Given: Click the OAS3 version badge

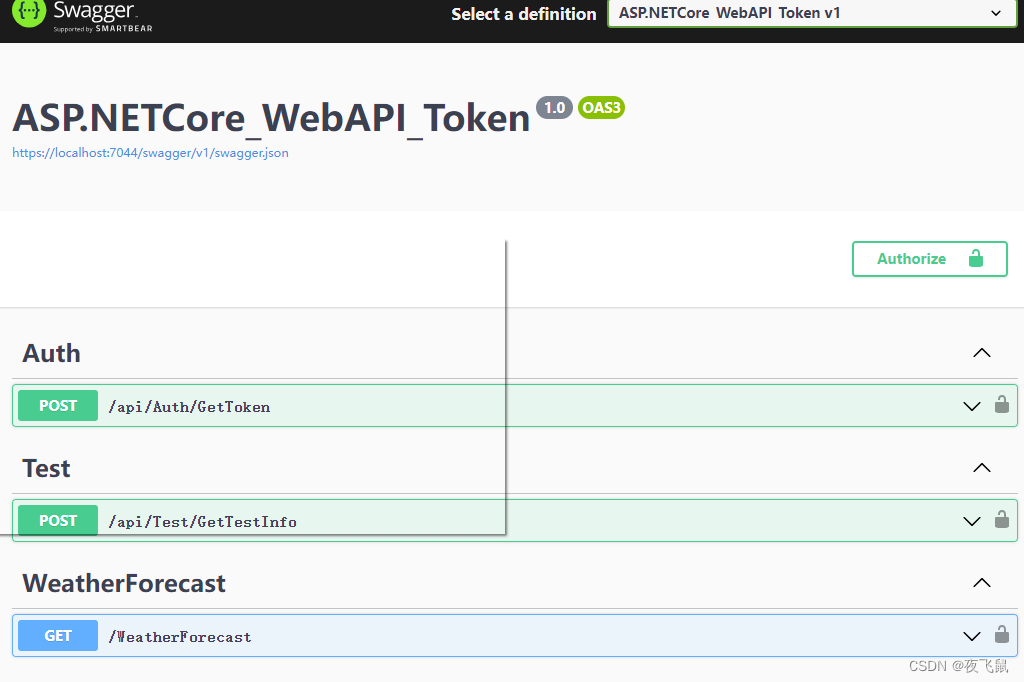Looking at the screenshot, I should pyautogui.click(x=601, y=108).
